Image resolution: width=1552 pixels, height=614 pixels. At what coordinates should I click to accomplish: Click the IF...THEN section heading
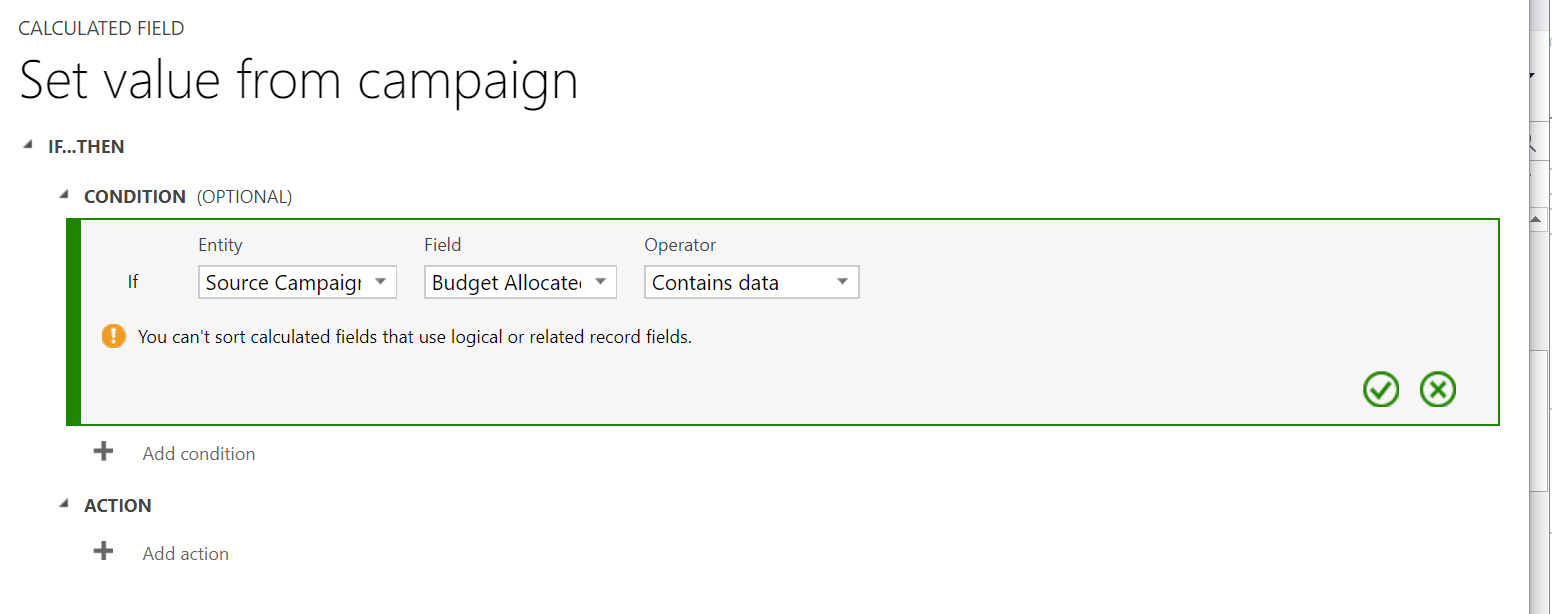point(86,147)
